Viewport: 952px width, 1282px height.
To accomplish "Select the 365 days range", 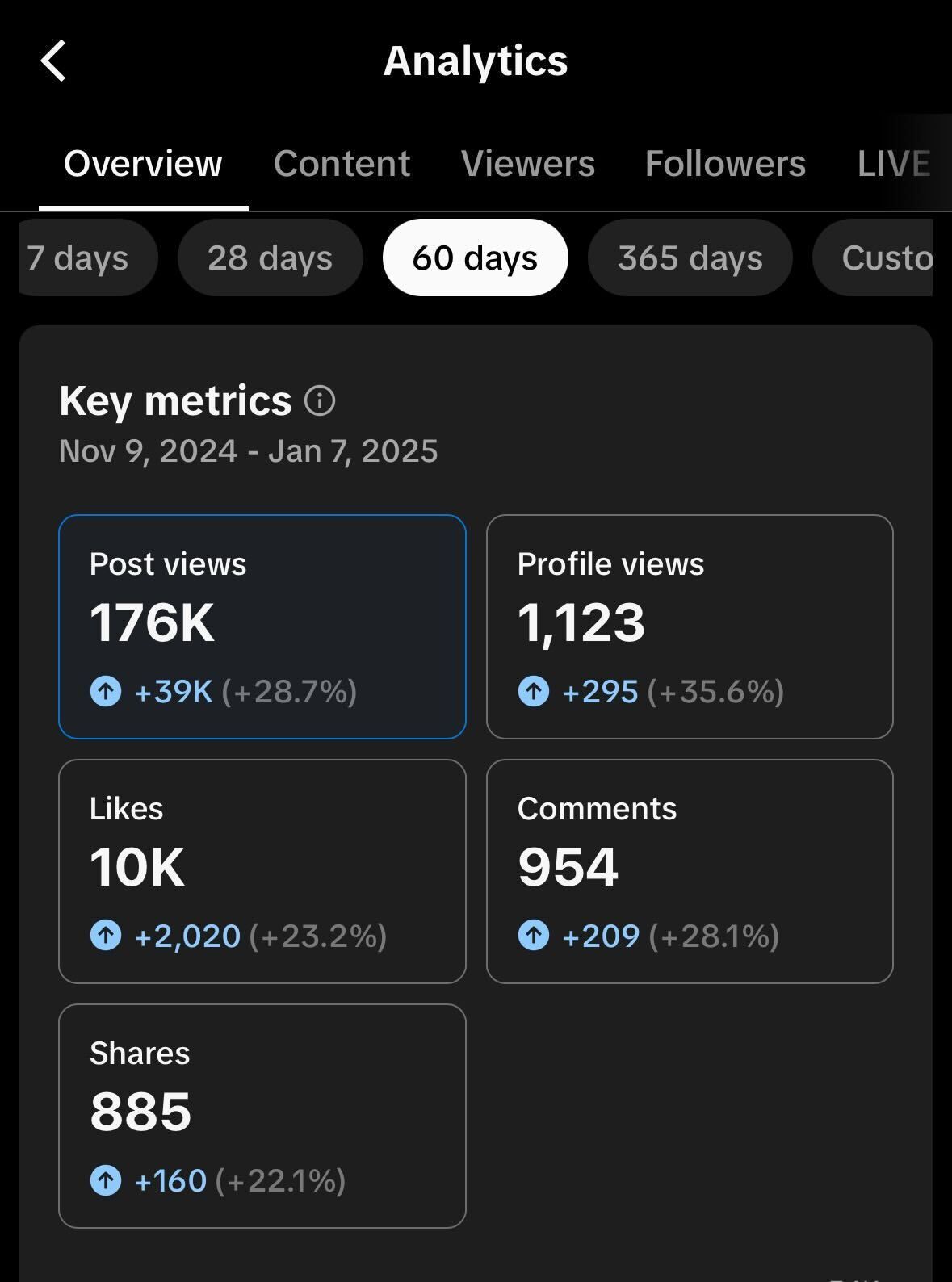I will pos(690,258).
